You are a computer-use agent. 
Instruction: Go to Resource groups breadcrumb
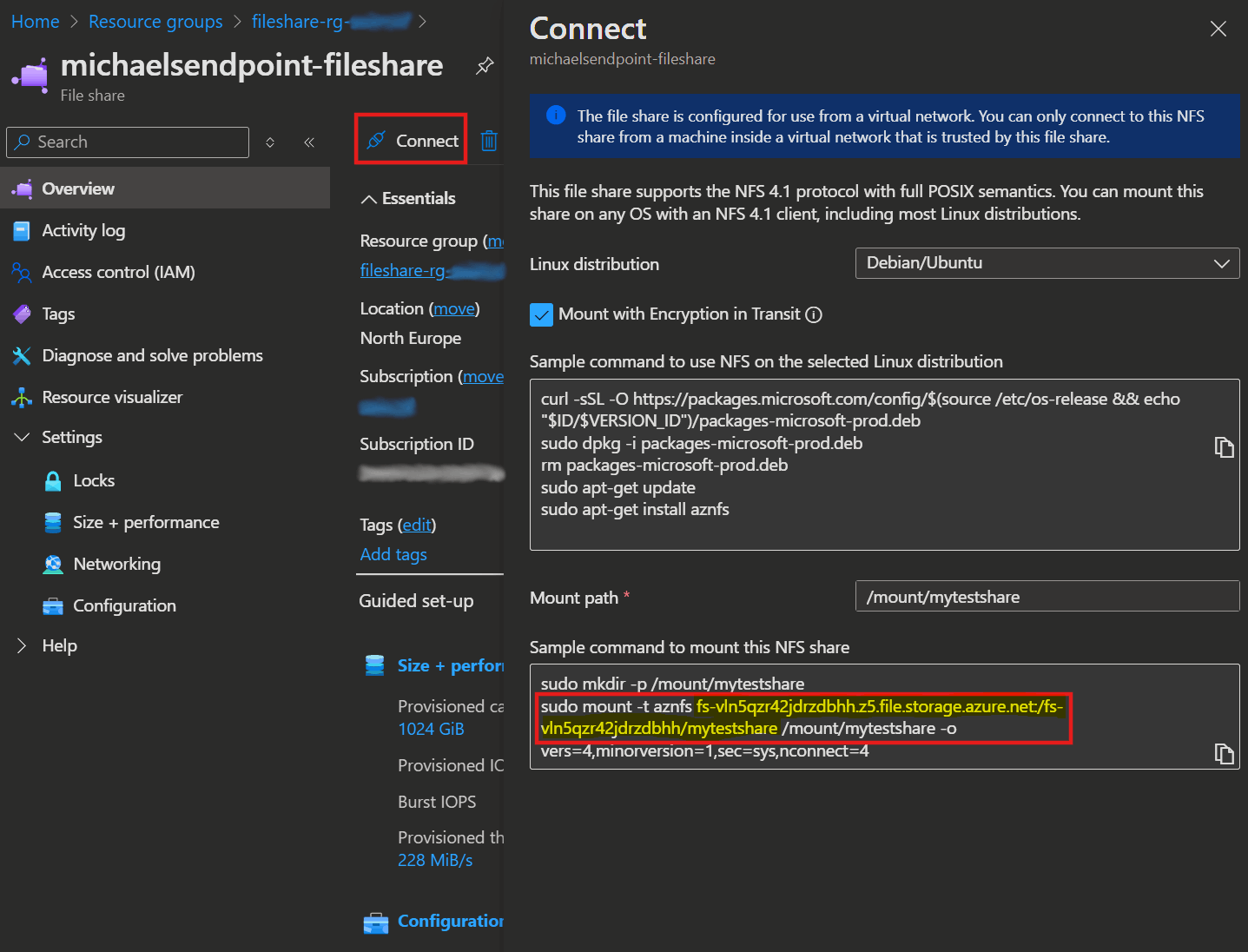coord(155,22)
